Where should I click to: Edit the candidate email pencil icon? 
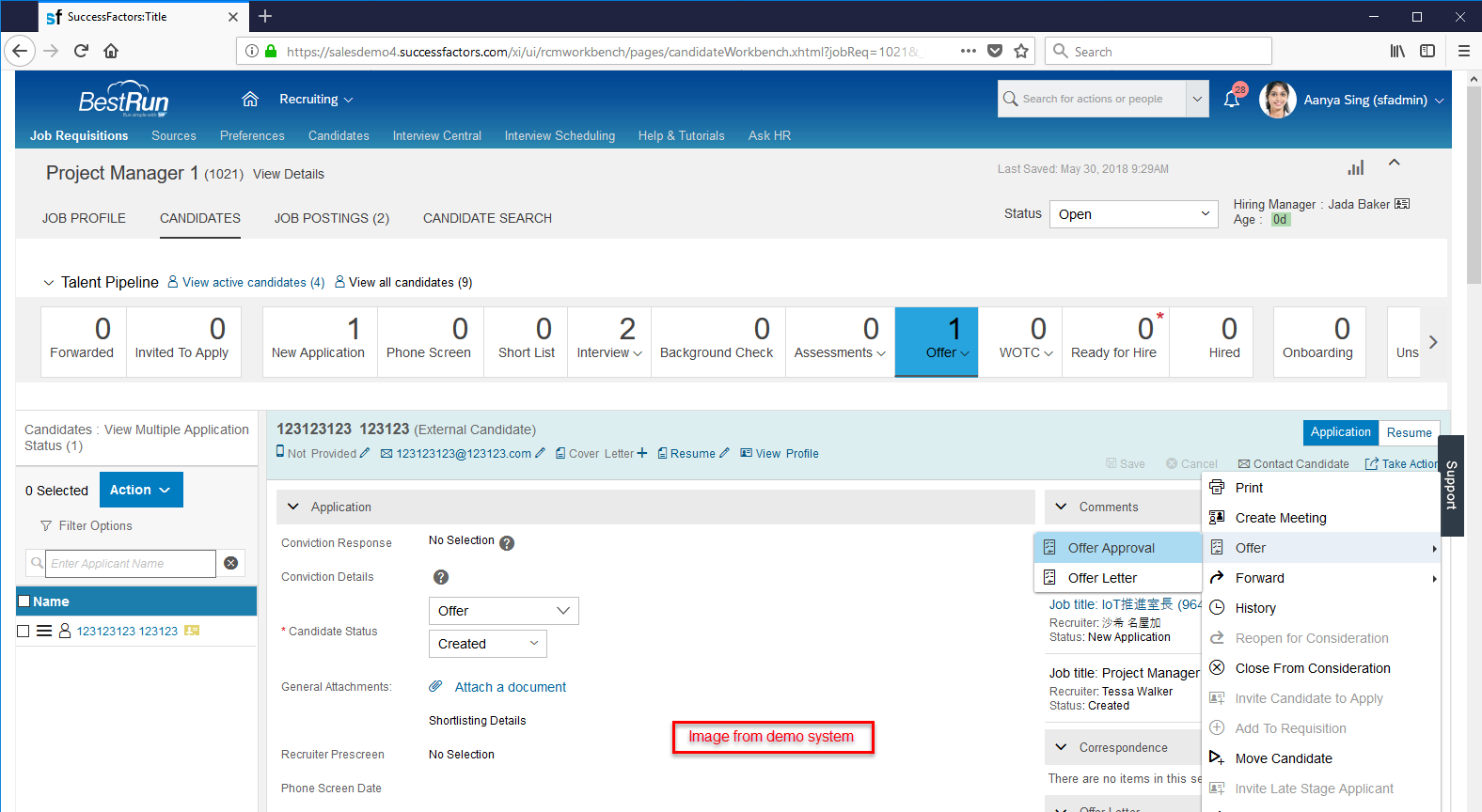(x=540, y=453)
